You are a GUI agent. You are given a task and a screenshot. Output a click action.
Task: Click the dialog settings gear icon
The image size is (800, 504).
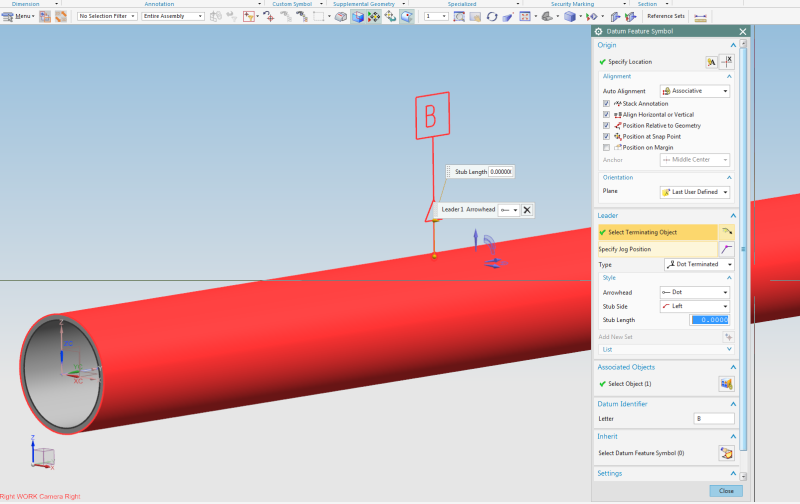(x=598, y=31)
